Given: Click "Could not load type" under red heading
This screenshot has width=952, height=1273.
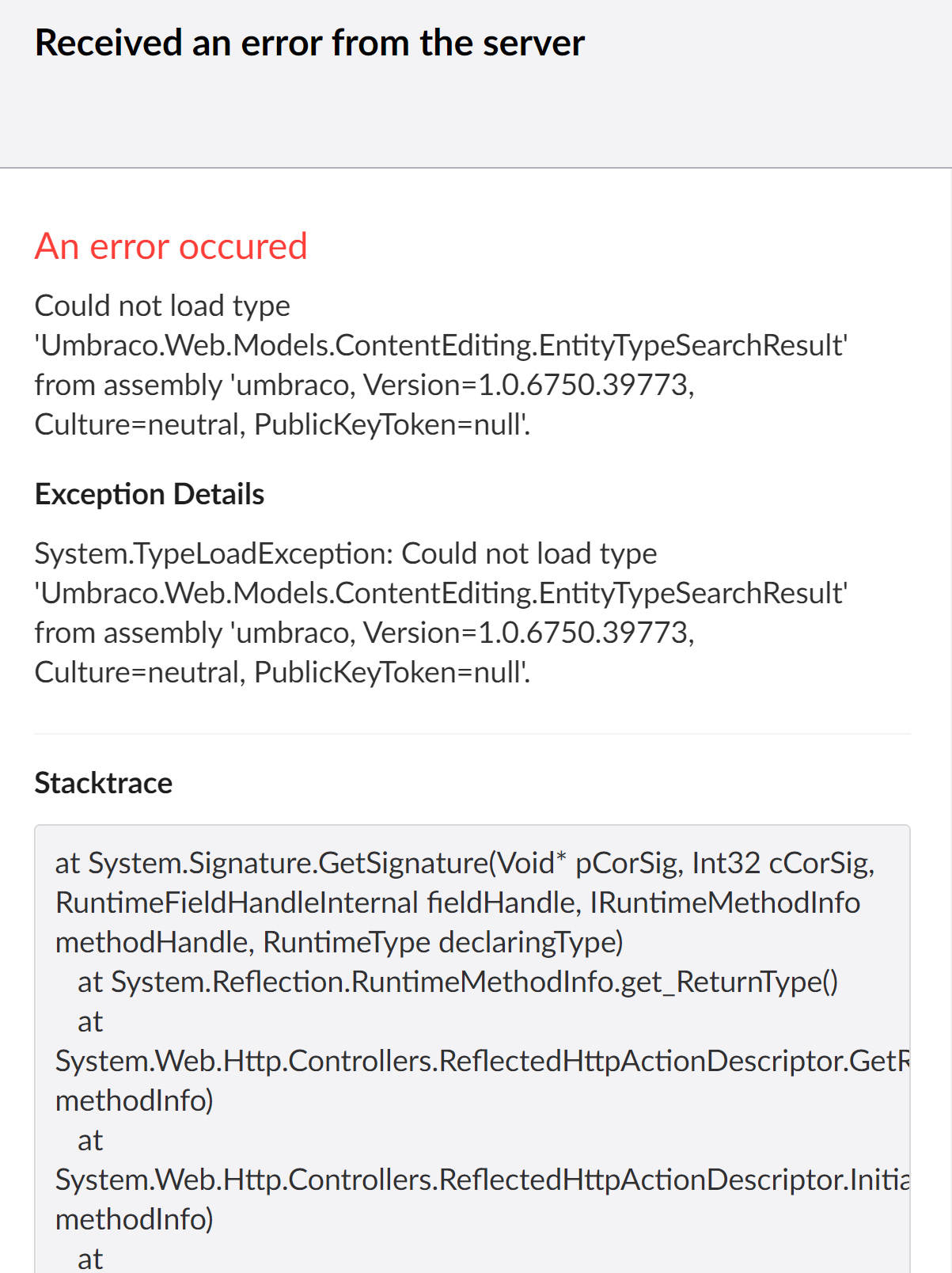Looking at the screenshot, I should pyautogui.click(x=162, y=306).
